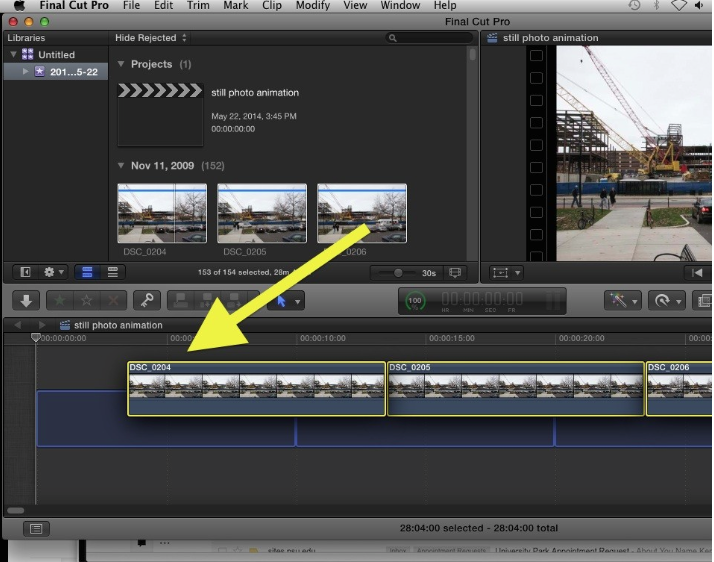Open the Modify menu

(x=313, y=5)
